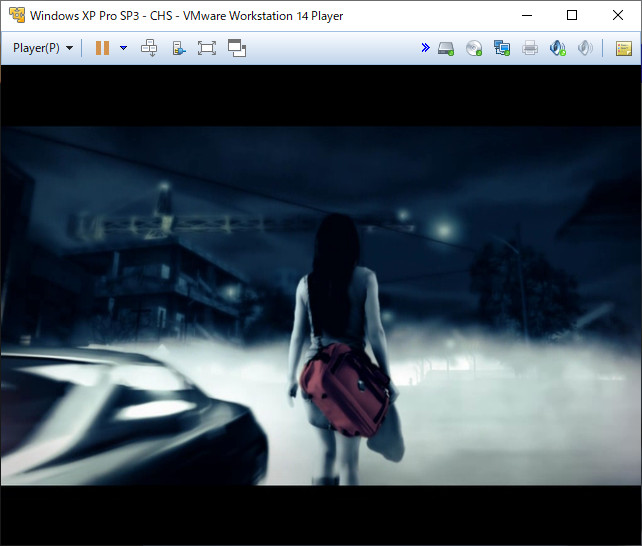Viewport: 642px width, 546px height.
Task: Toggle the network adapter connection
Action: [502, 48]
